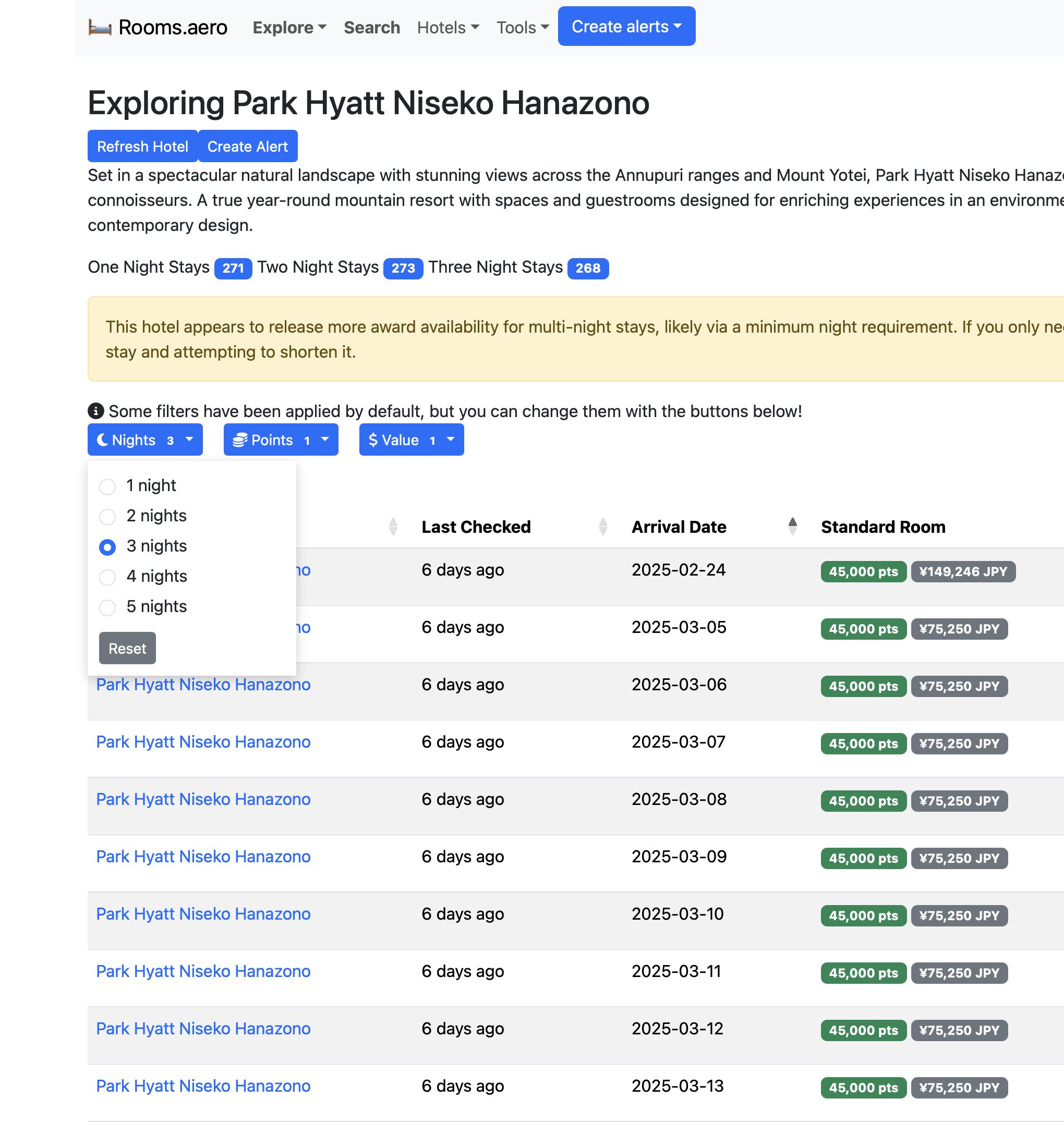Expand the Tools menu
Image resolution: width=1064 pixels, height=1123 pixels.
point(523,27)
